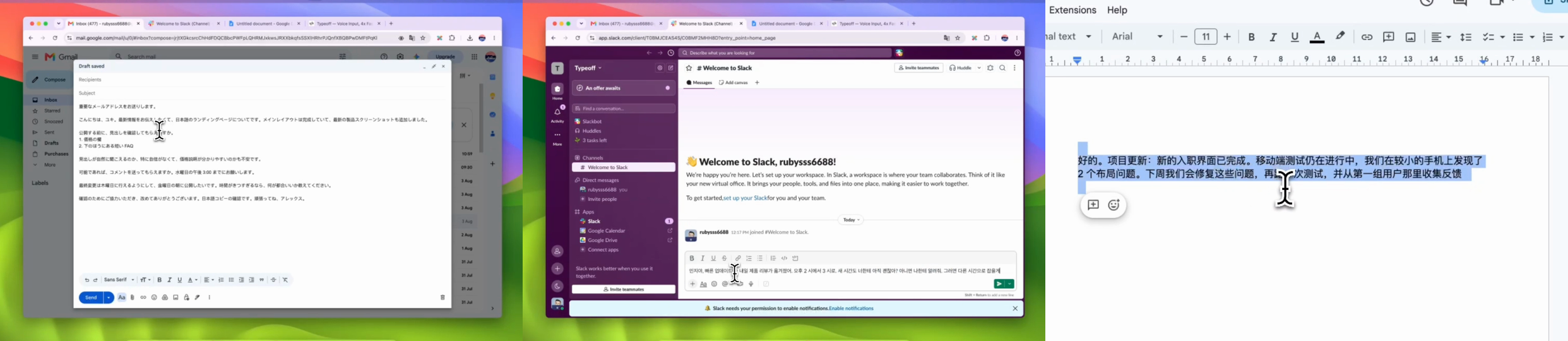
Task: Send the Gmail draft
Action: pyautogui.click(x=91, y=297)
